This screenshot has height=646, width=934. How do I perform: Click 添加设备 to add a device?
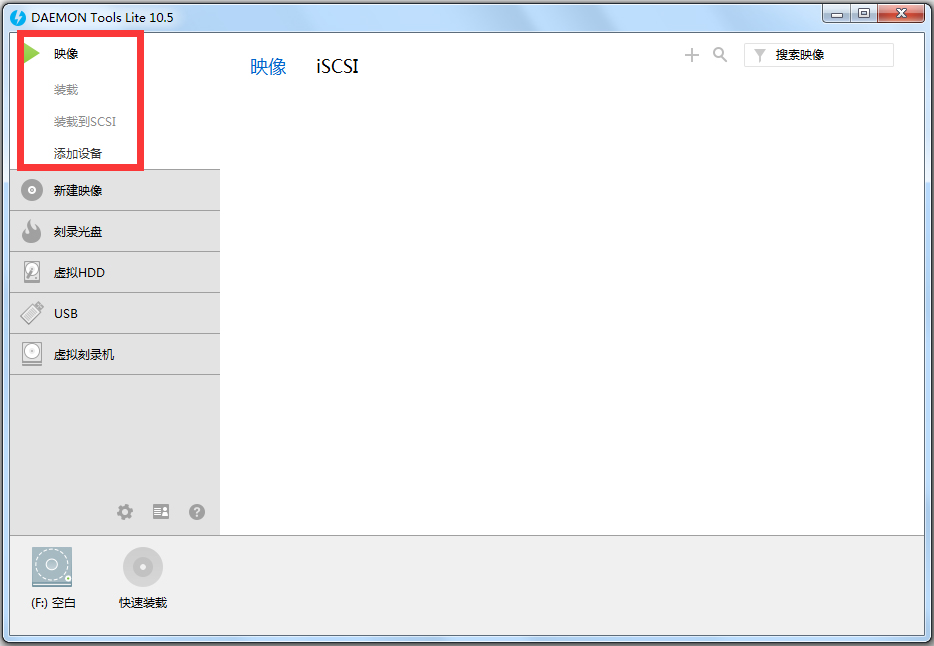pos(78,154)
